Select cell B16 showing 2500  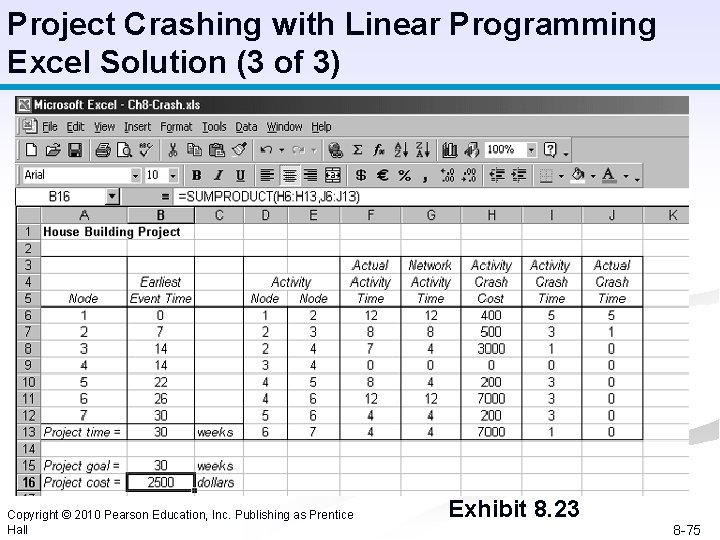160,483
